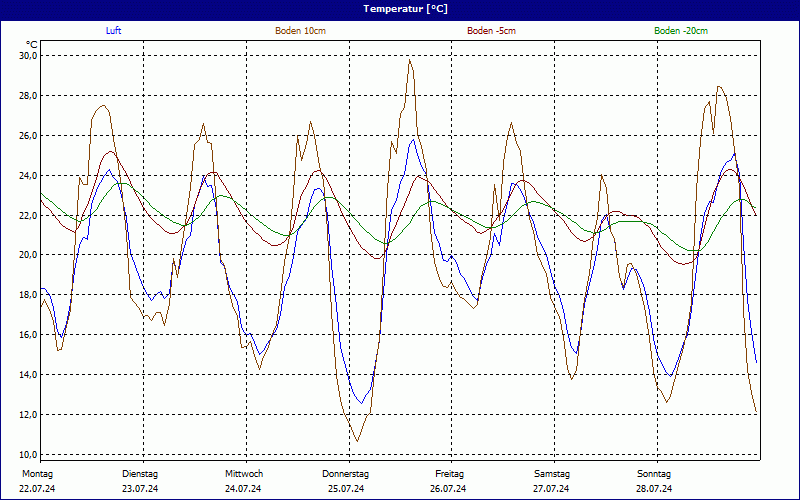Click the 10,0 y-axis value
Viewport: 800px width, 500px height.
tap(28, 454)
